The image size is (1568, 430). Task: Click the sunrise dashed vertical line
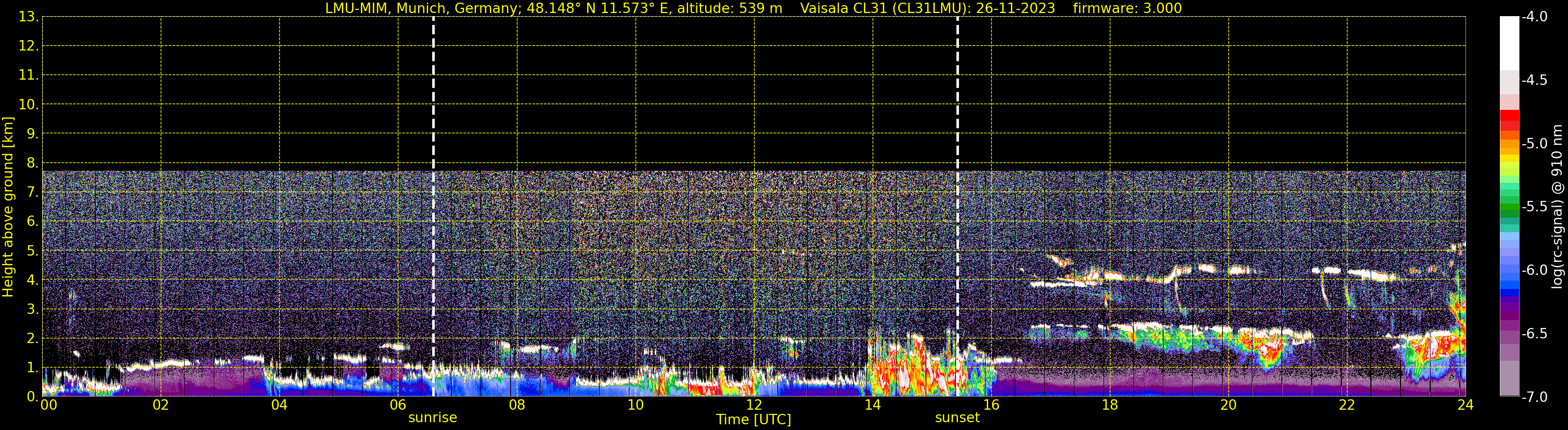tap(433, 206)
